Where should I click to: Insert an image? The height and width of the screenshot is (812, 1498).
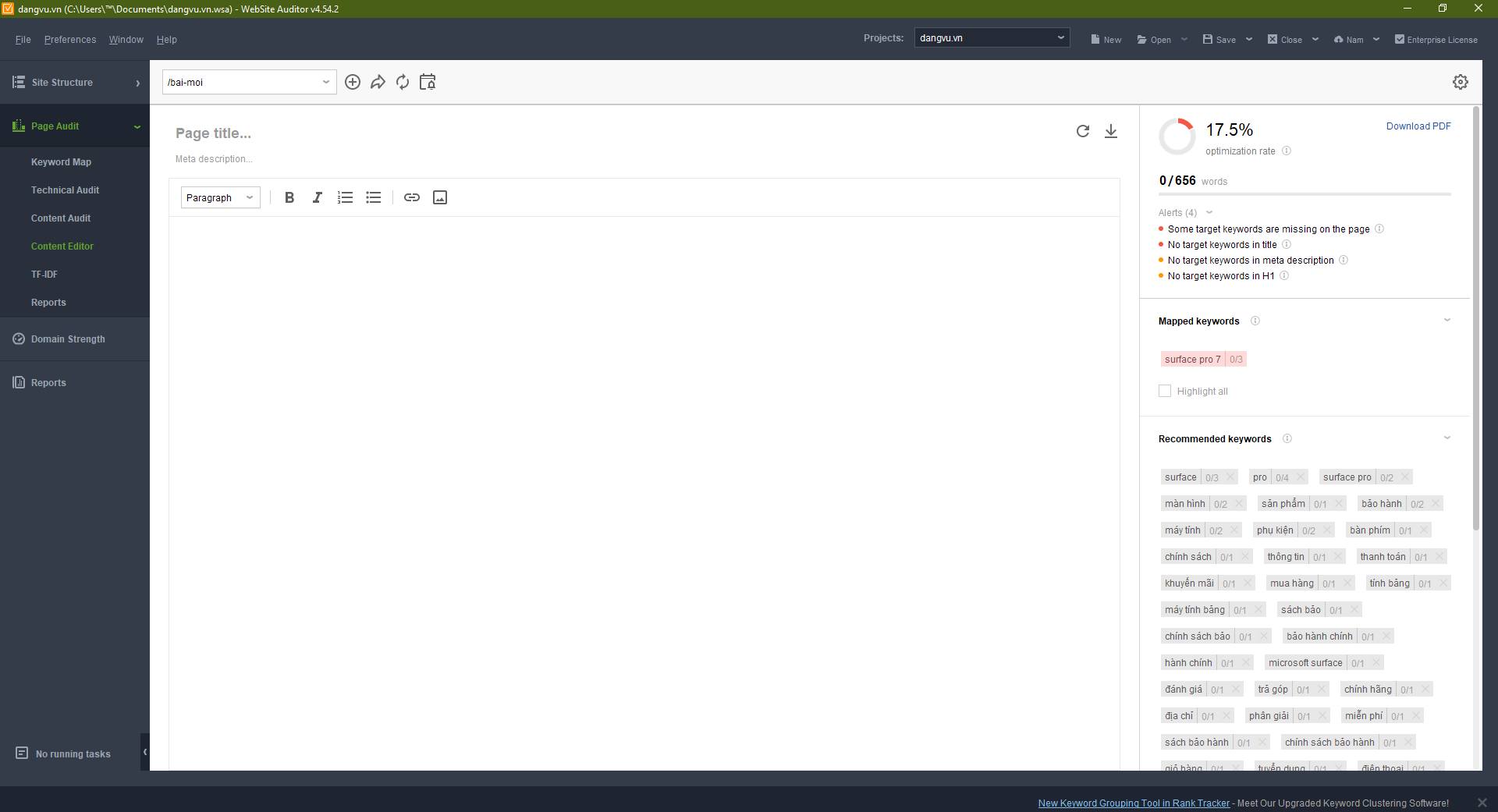440,197
